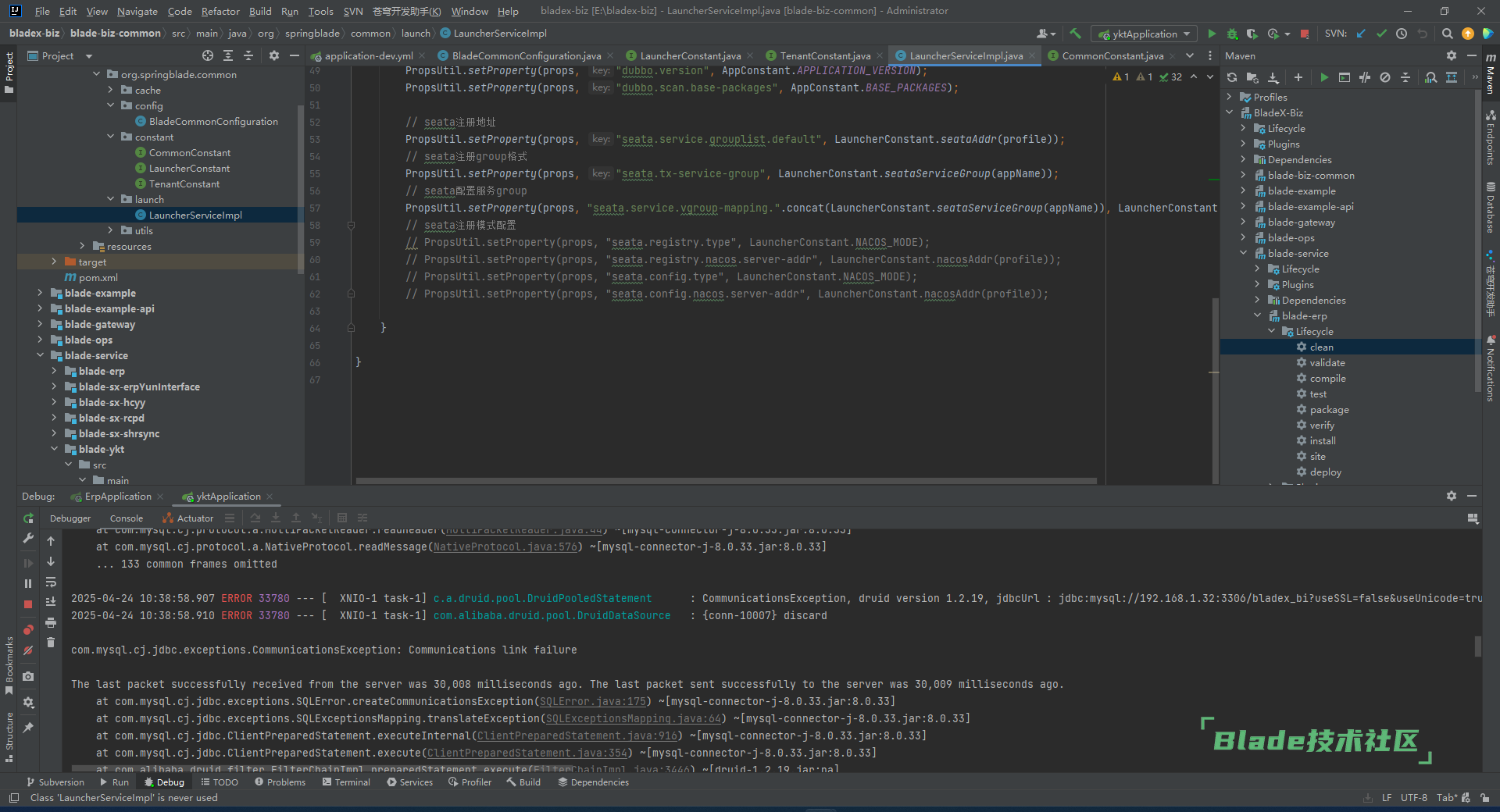Viewport: 1500px width, 812px height.
Task: Toggle the Project tool window stripe button
Action: point(9,73)
